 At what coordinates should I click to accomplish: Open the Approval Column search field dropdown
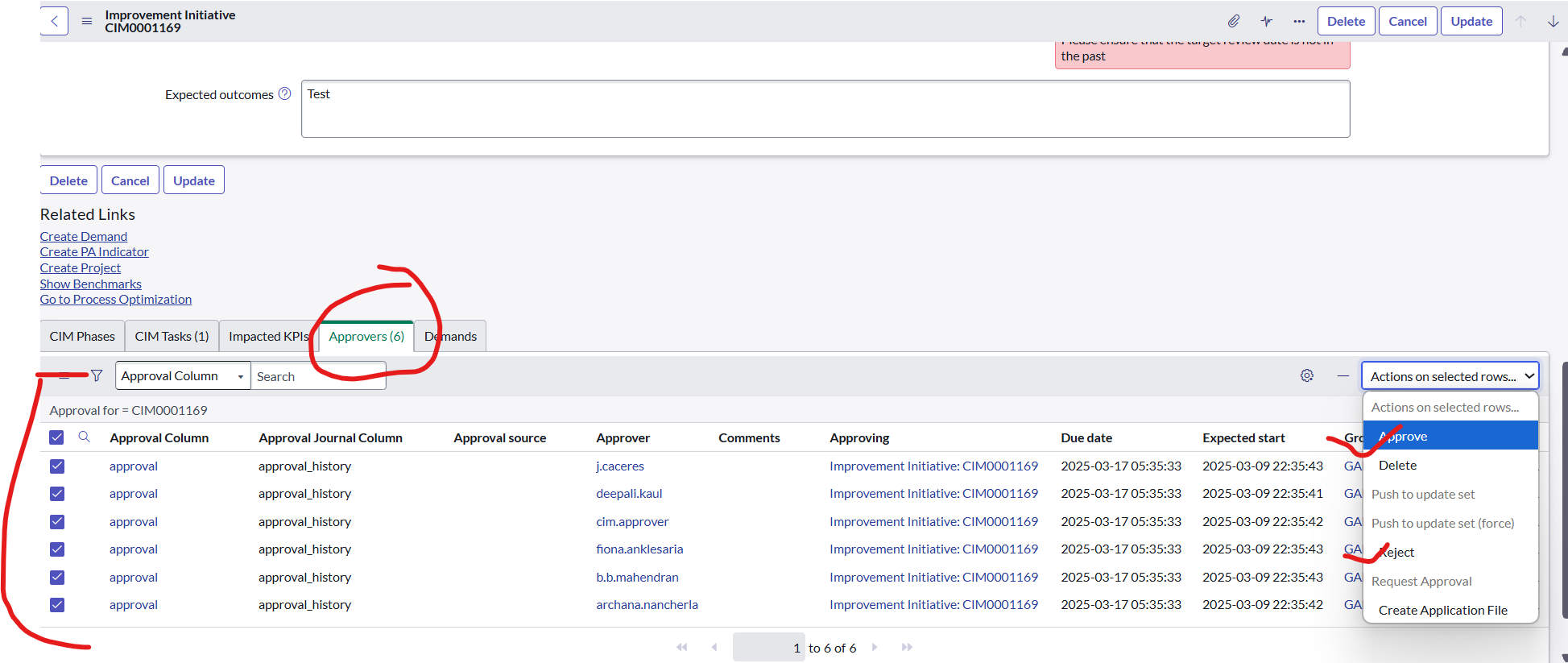tap(183, 375)
